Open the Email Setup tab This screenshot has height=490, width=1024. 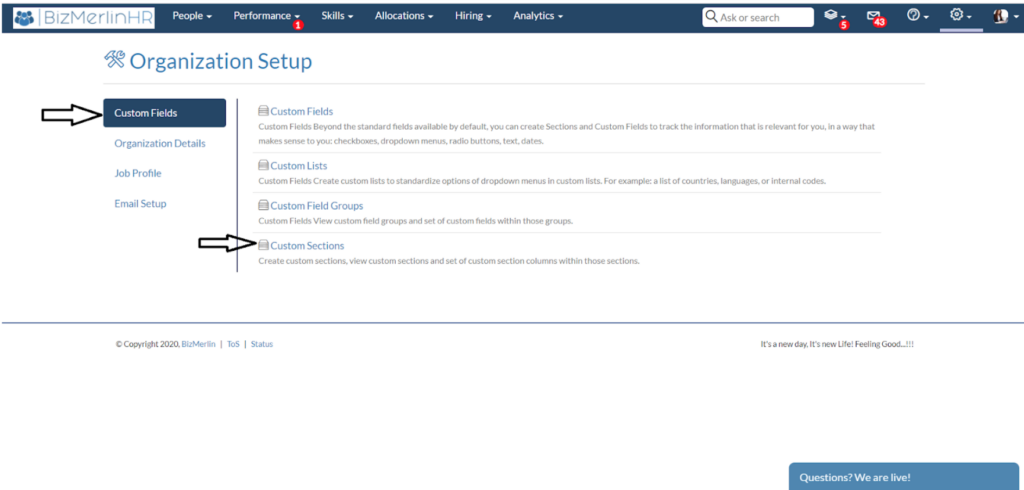140,203
